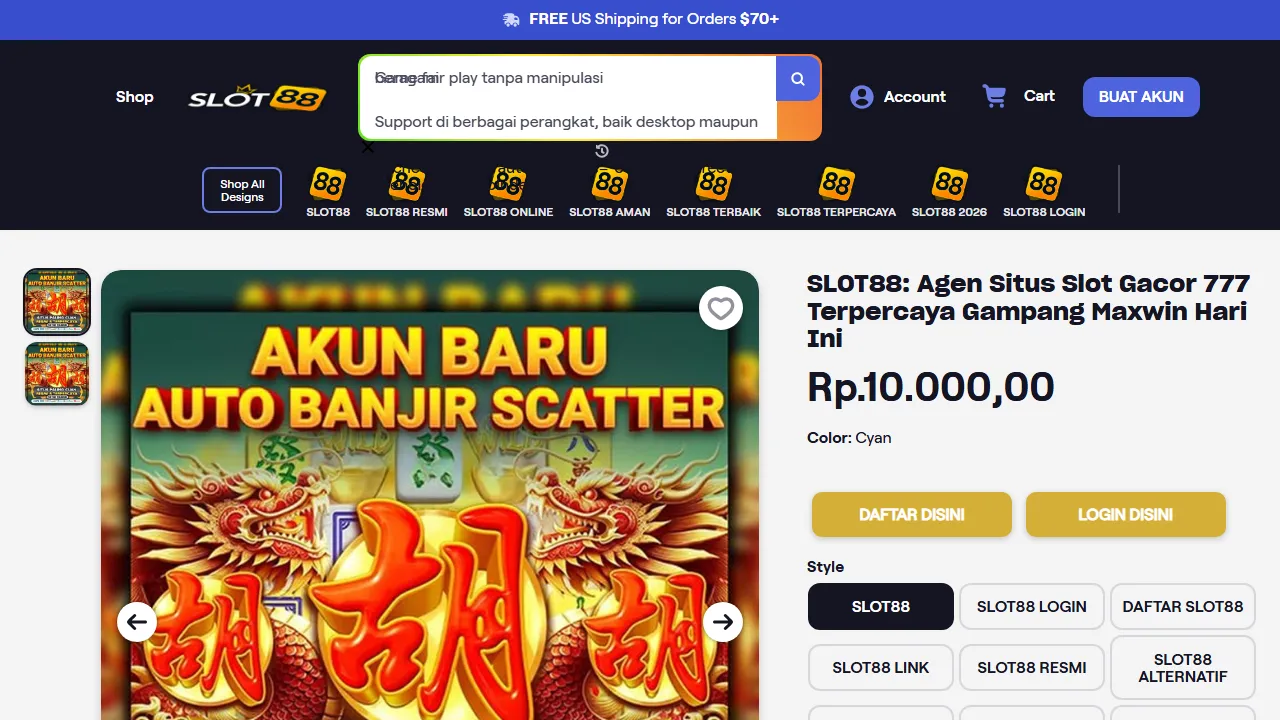The height and width of the screenshot is (720, 1280).
Task: Click the SLOT88 logo in header
Action: coord(257,97)
